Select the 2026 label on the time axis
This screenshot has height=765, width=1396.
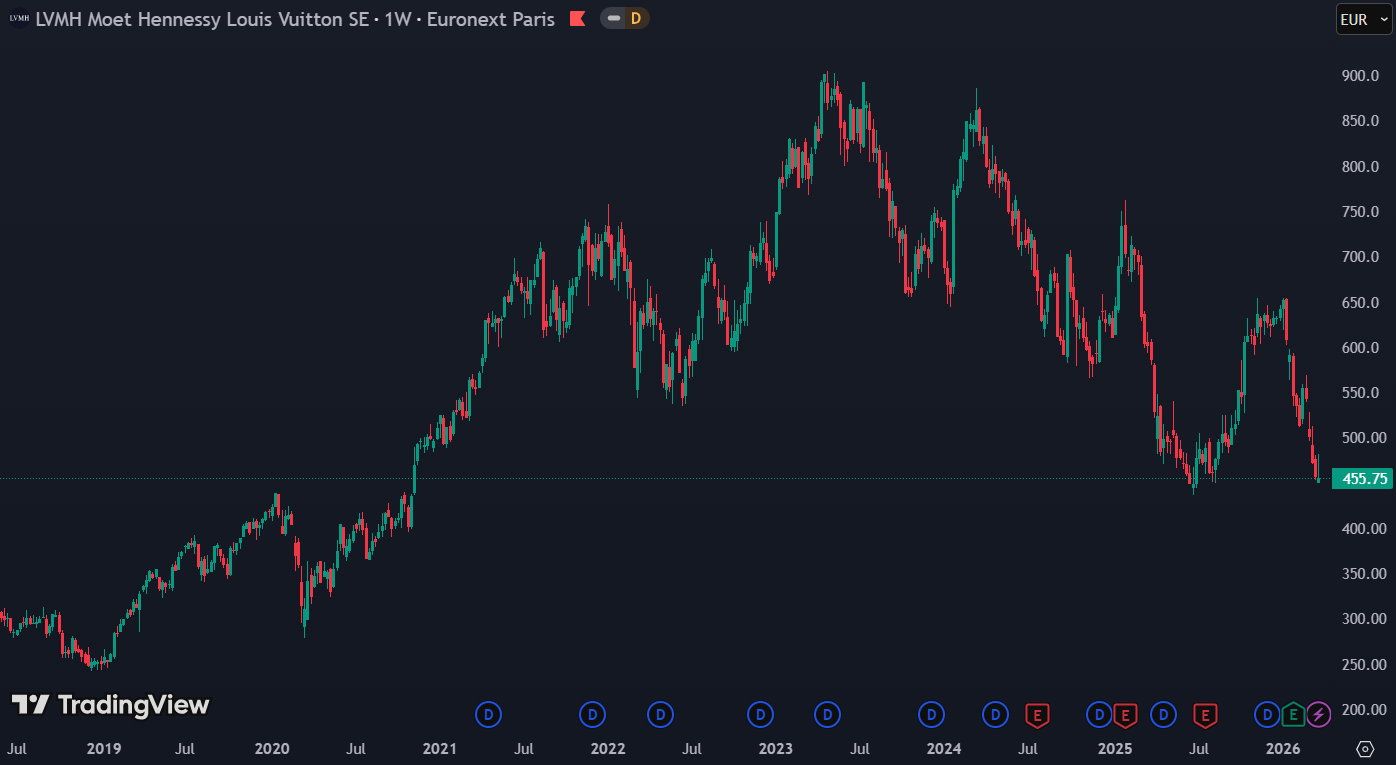1283,749
